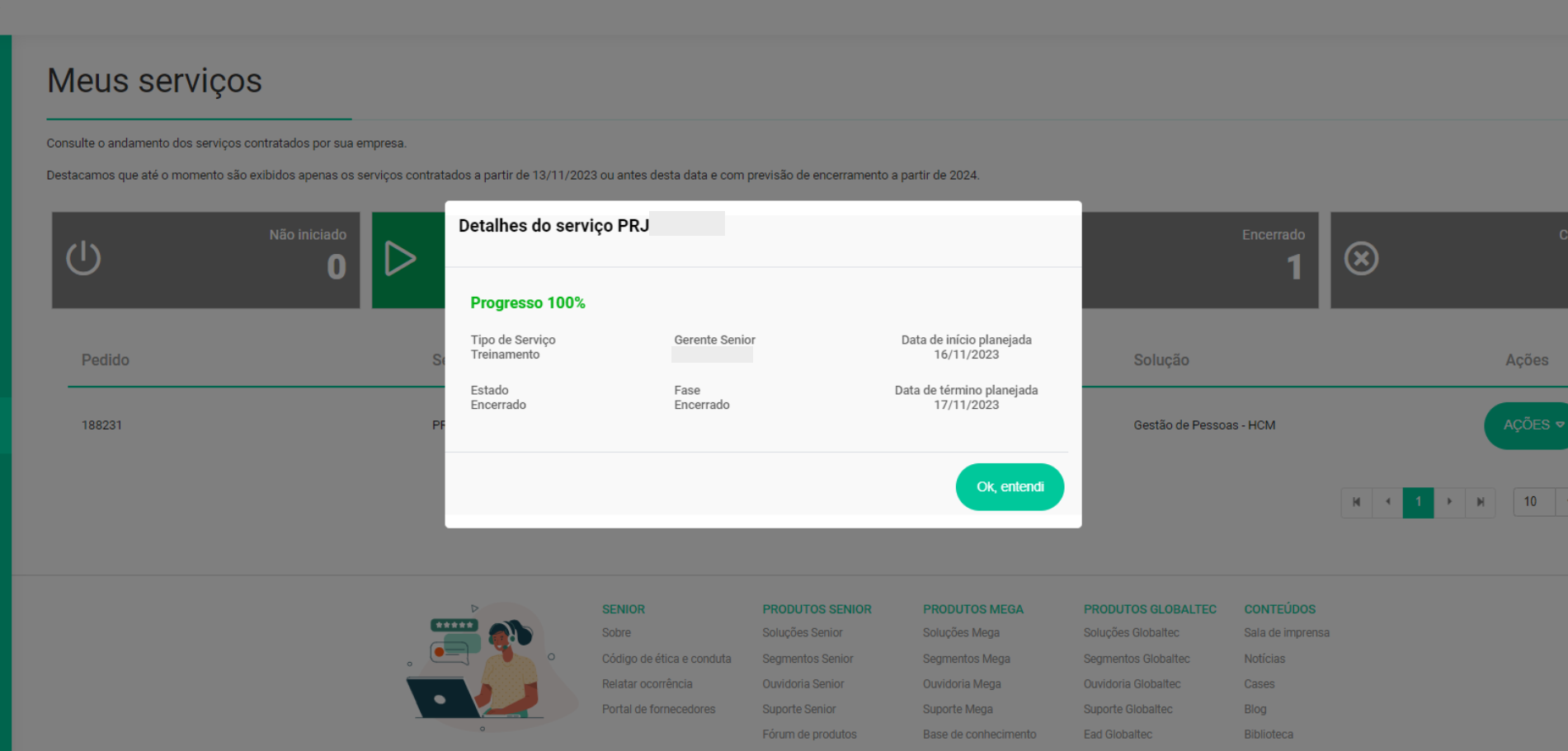Open Segmentos Mega link
Image resolution: width=1568 pixels, height=751 pixels.
pyautogui.click(x=966, y=659)
